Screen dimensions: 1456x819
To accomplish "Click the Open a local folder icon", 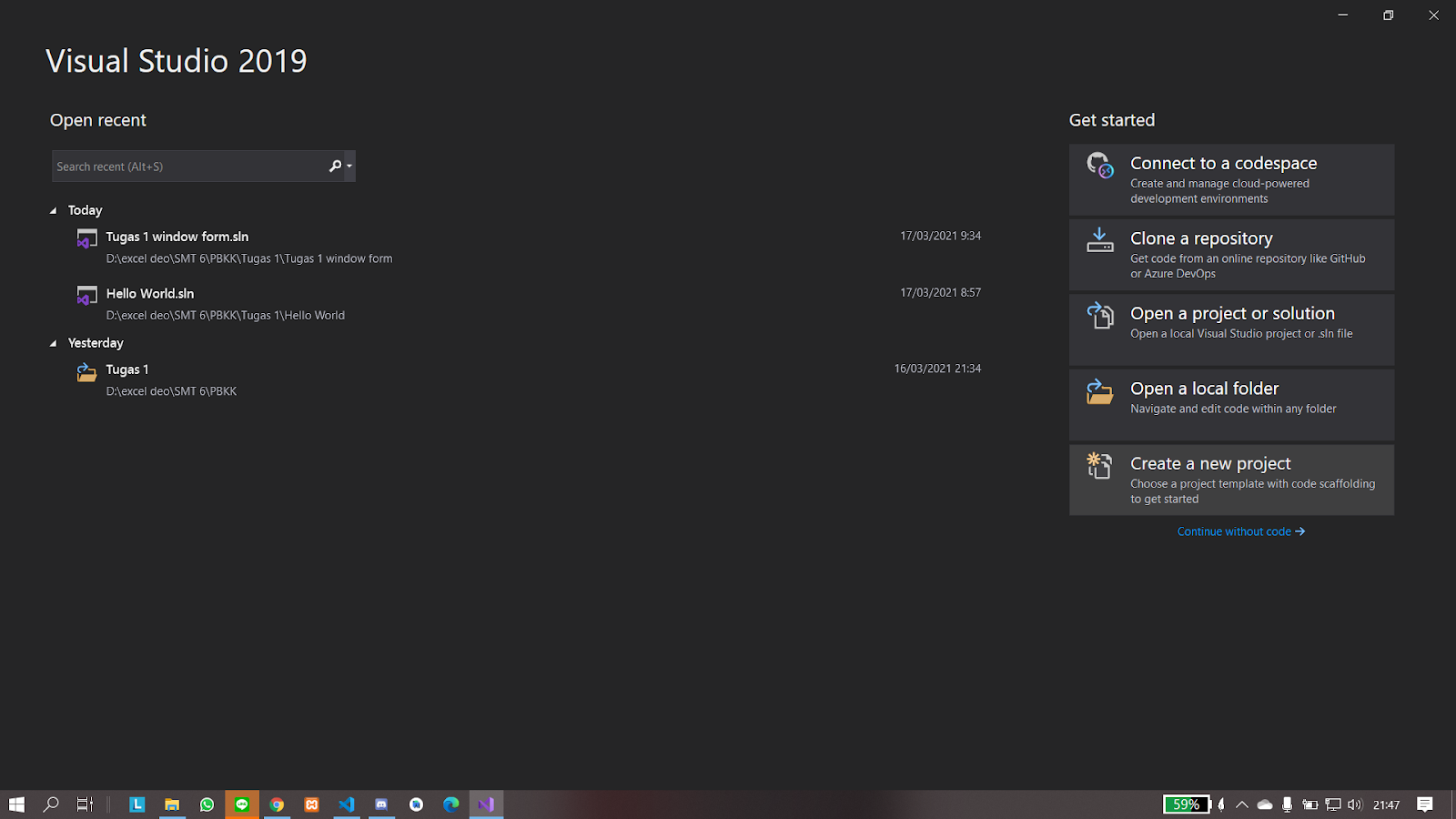I will 1100,391.
